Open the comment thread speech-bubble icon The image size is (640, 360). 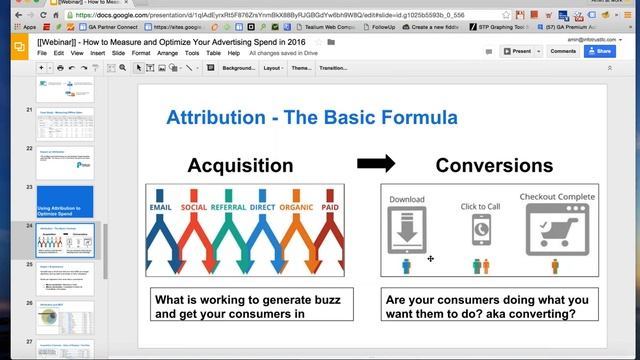click(x=489, y=52)
